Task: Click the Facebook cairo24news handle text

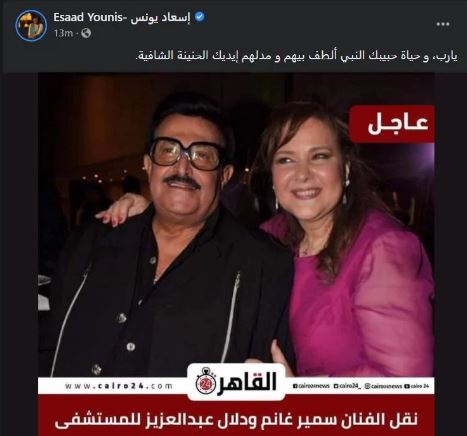Action: click(314, 386)
